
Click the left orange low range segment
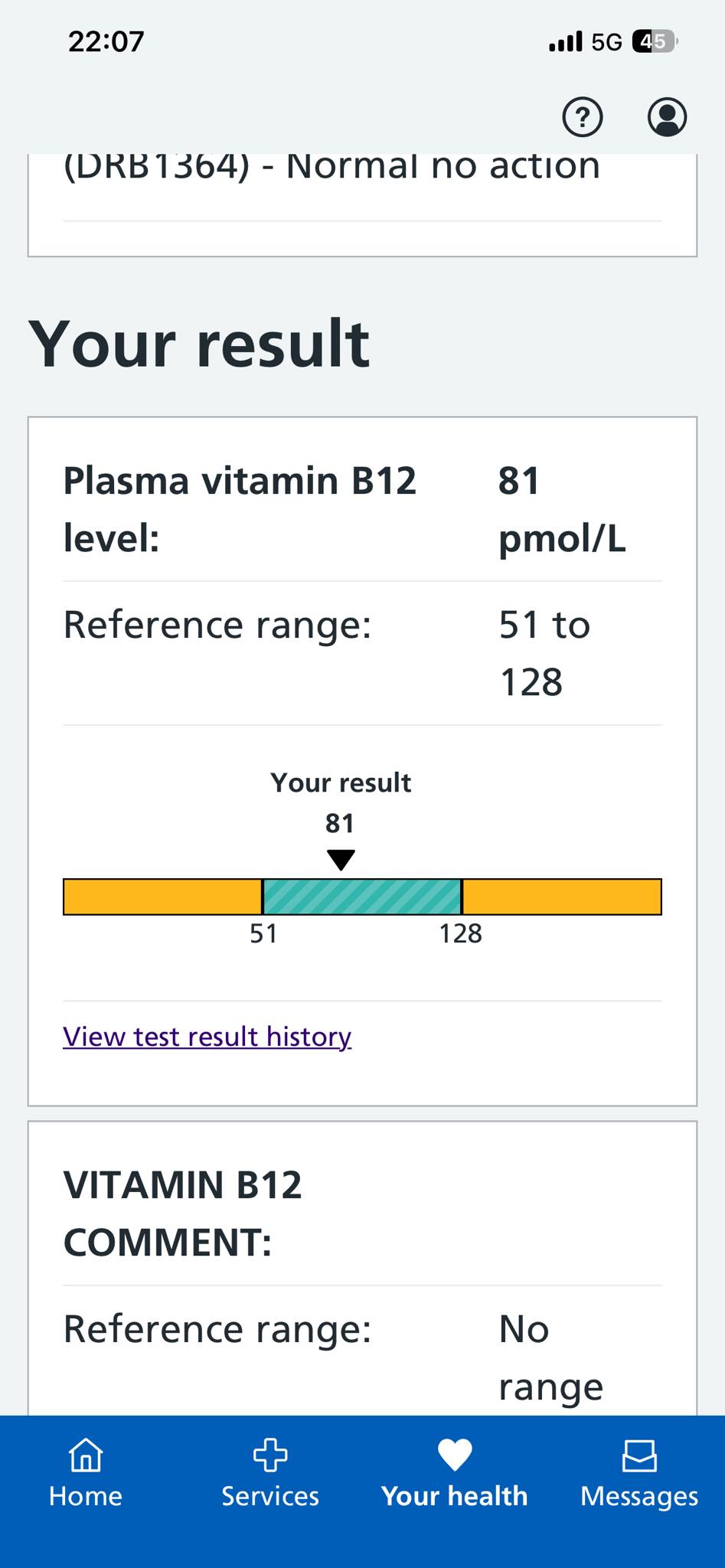click(162, 897)
